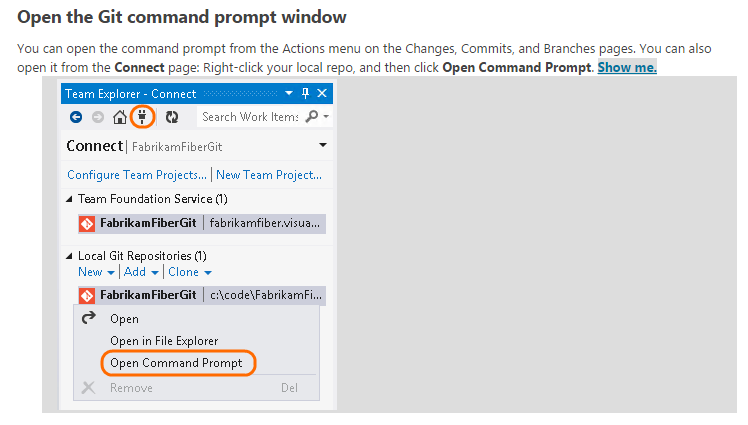The height and width of the screenshot is (425, 748).
Task: Collapse the Local Git Repositories section
Action: (70, 256)
